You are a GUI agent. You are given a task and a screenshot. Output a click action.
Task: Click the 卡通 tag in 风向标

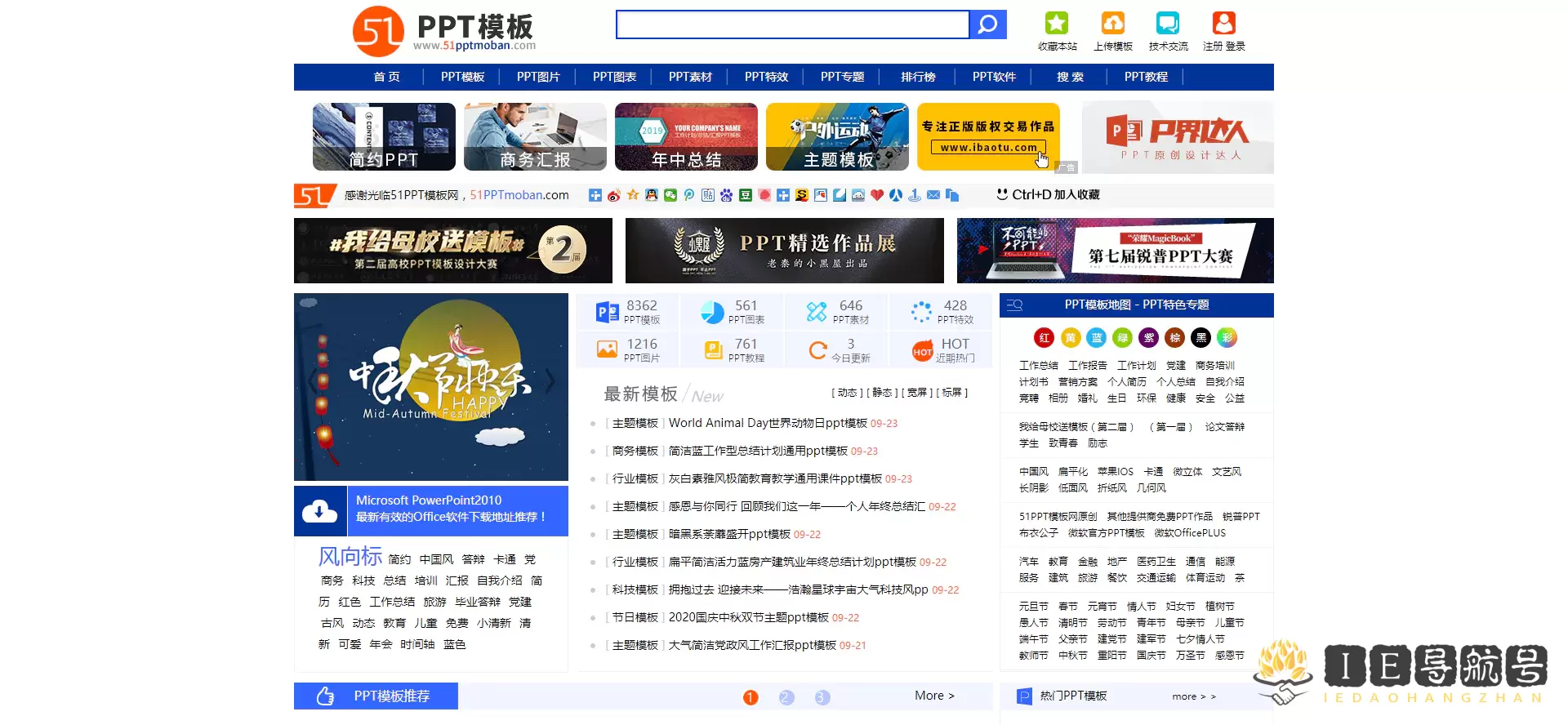tap(505, 559)
